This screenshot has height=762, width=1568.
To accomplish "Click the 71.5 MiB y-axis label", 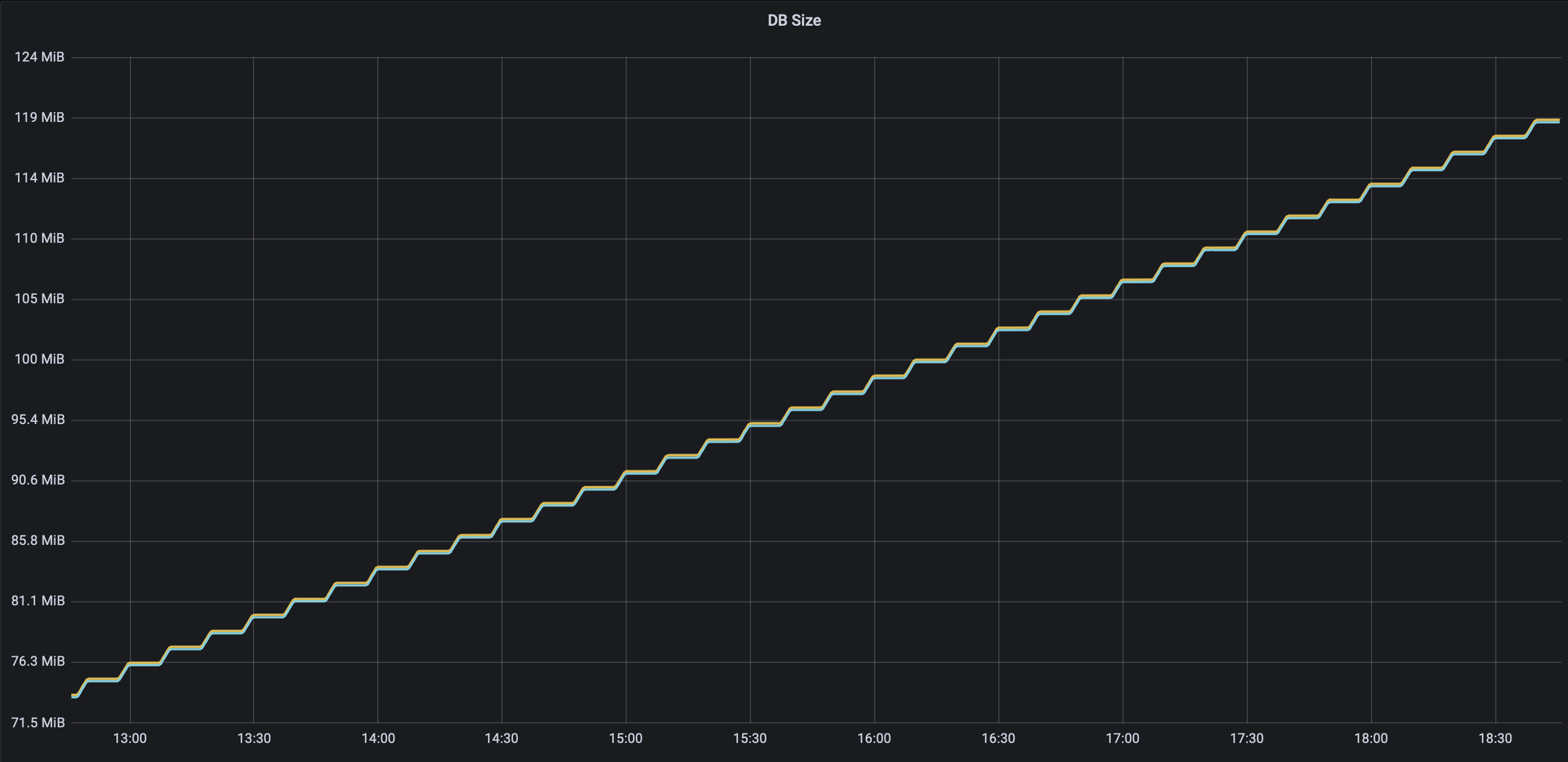I will click(x=37, y=722).
